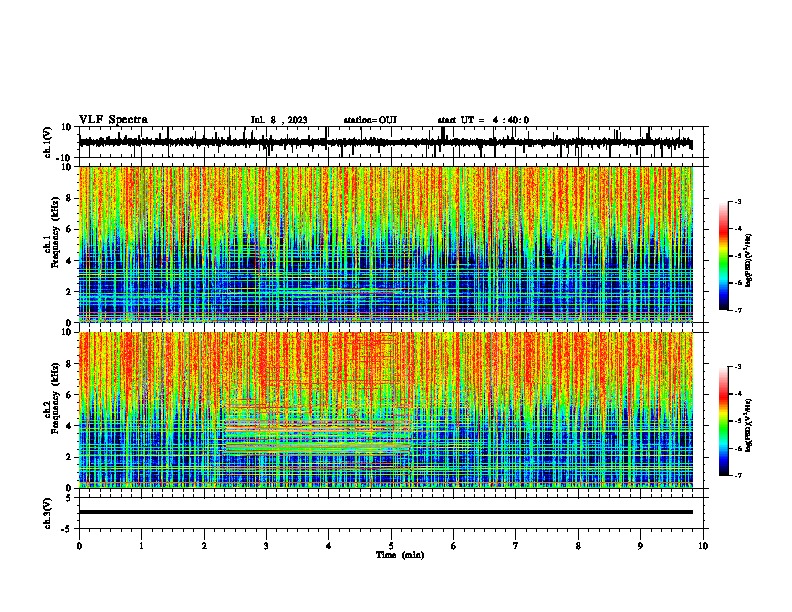Click the time axis tick label "5" under ch.3
Image resolution: width=792 pixels, height=612 pixels.
(391, 546)
